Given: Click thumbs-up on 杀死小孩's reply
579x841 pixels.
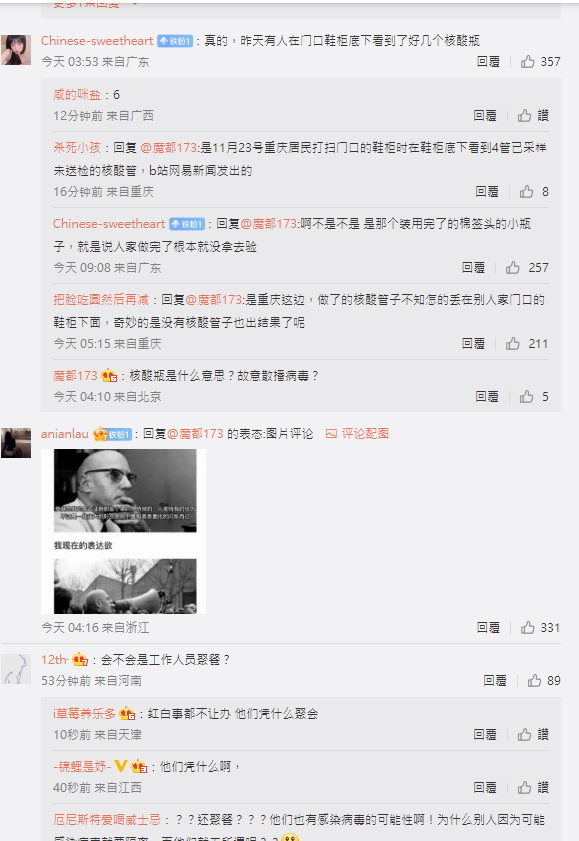Looking at the screenshot, I should click(x=534, y=191).
